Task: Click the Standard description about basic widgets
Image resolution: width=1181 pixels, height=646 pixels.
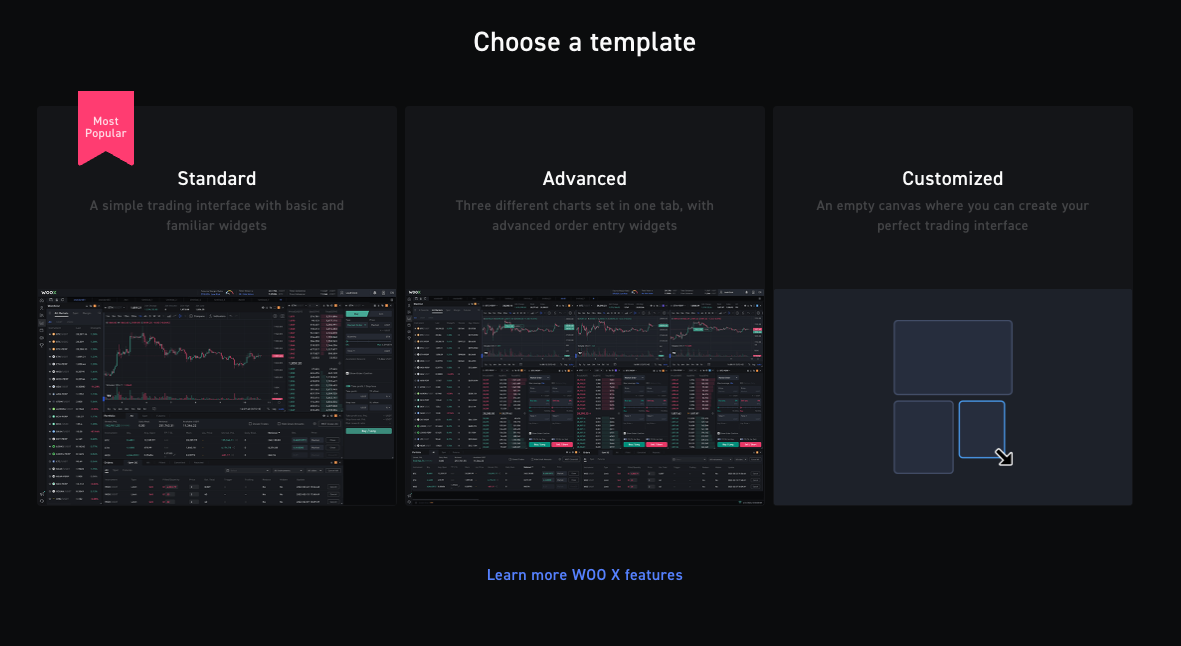Action: [x=217, y=215]
